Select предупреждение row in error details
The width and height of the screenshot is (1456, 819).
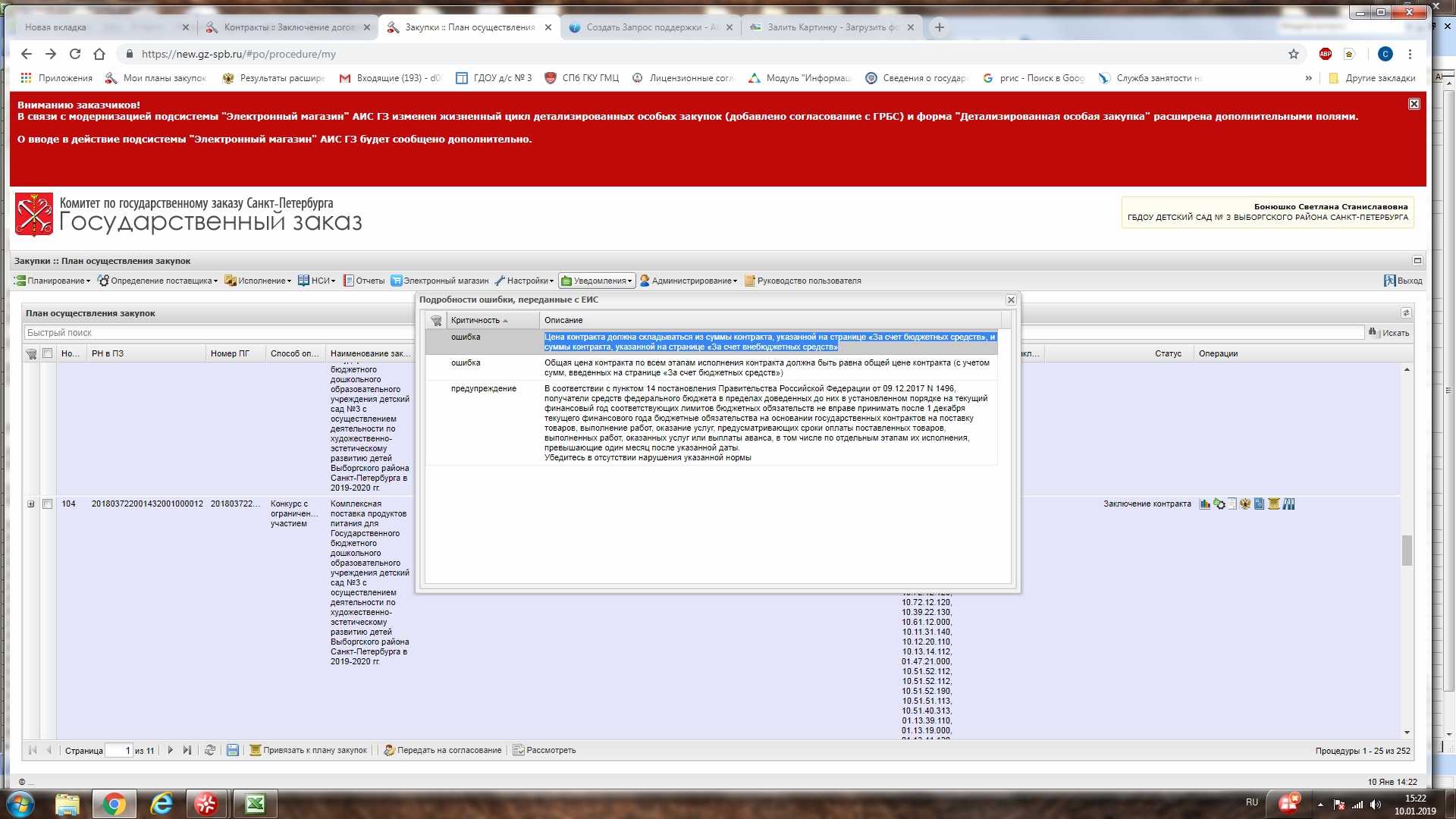[x=711, y=423]
